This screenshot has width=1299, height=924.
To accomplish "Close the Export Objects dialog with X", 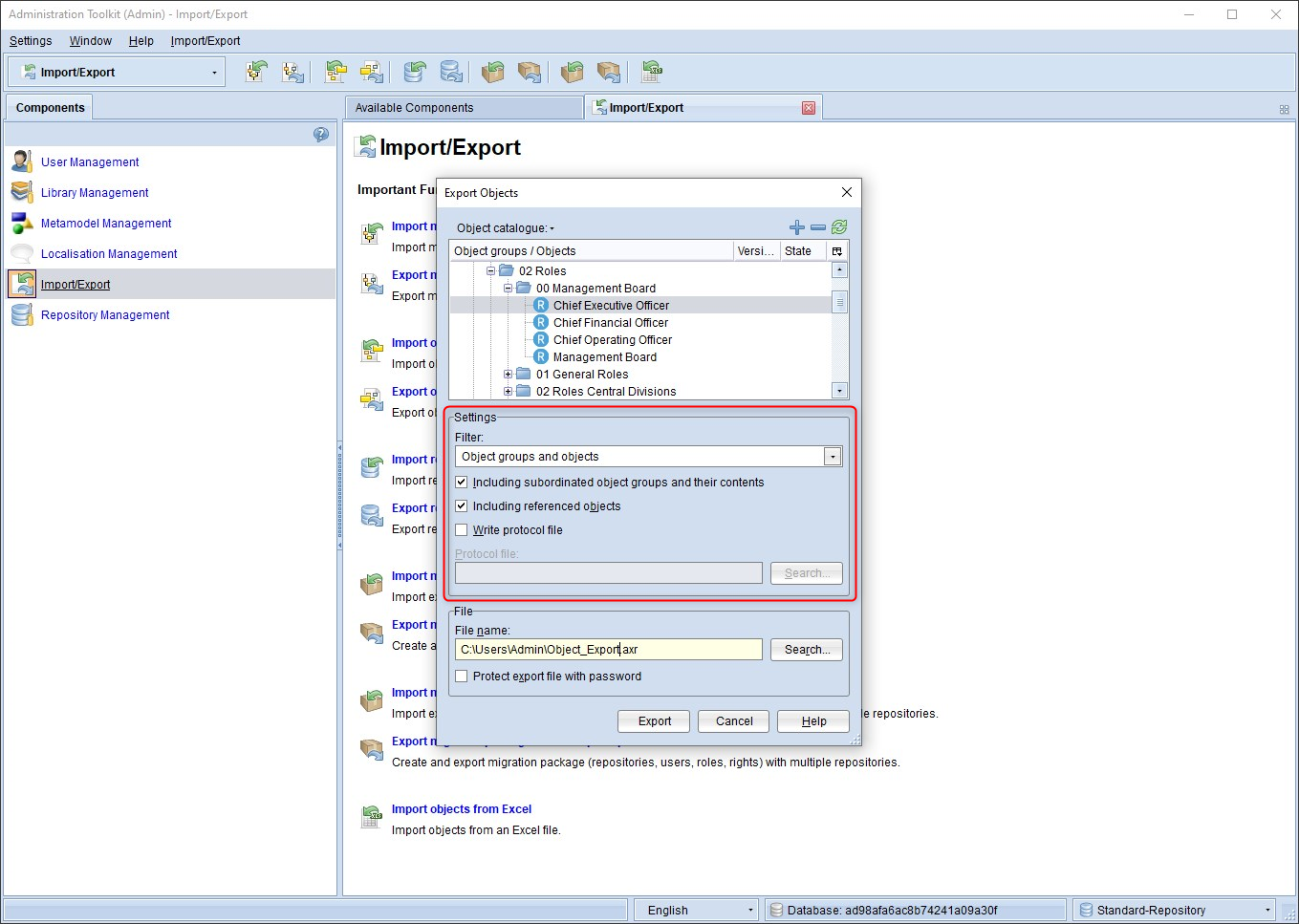I will coord(846,192).
